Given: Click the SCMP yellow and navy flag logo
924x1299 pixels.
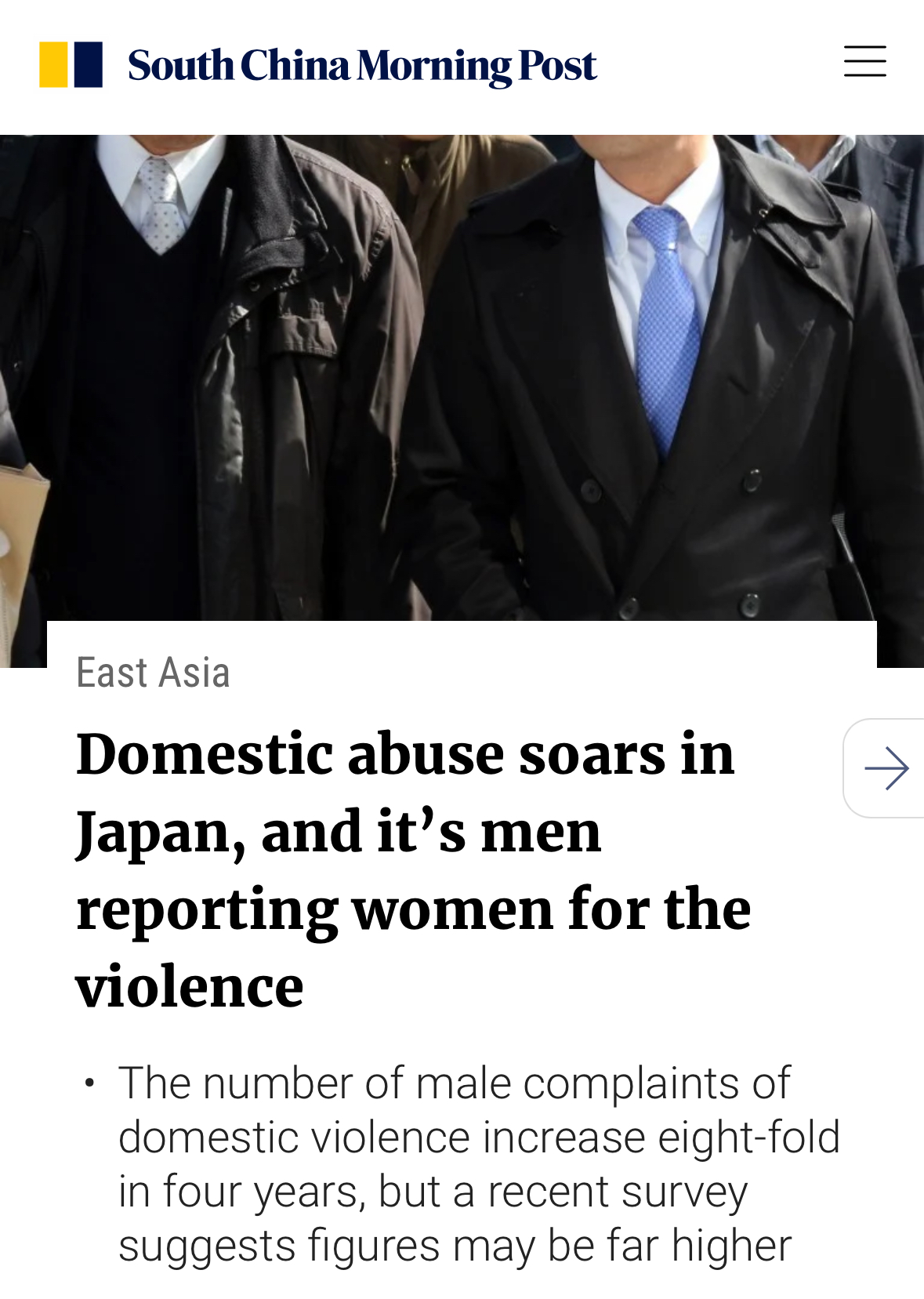Looking at the screenshot, I should [x=71, y=64].
